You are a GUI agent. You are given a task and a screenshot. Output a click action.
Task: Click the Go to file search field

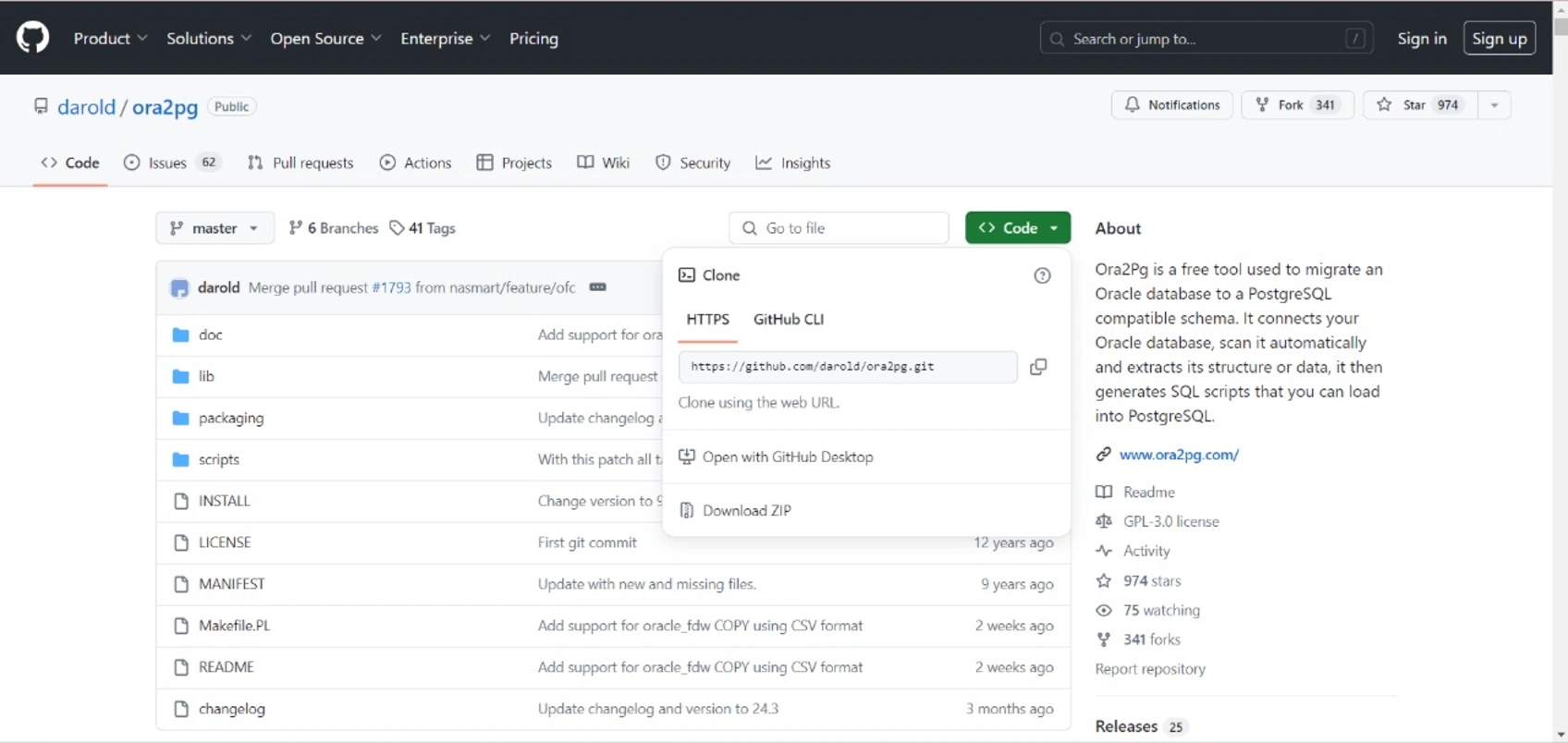point(839,227)
